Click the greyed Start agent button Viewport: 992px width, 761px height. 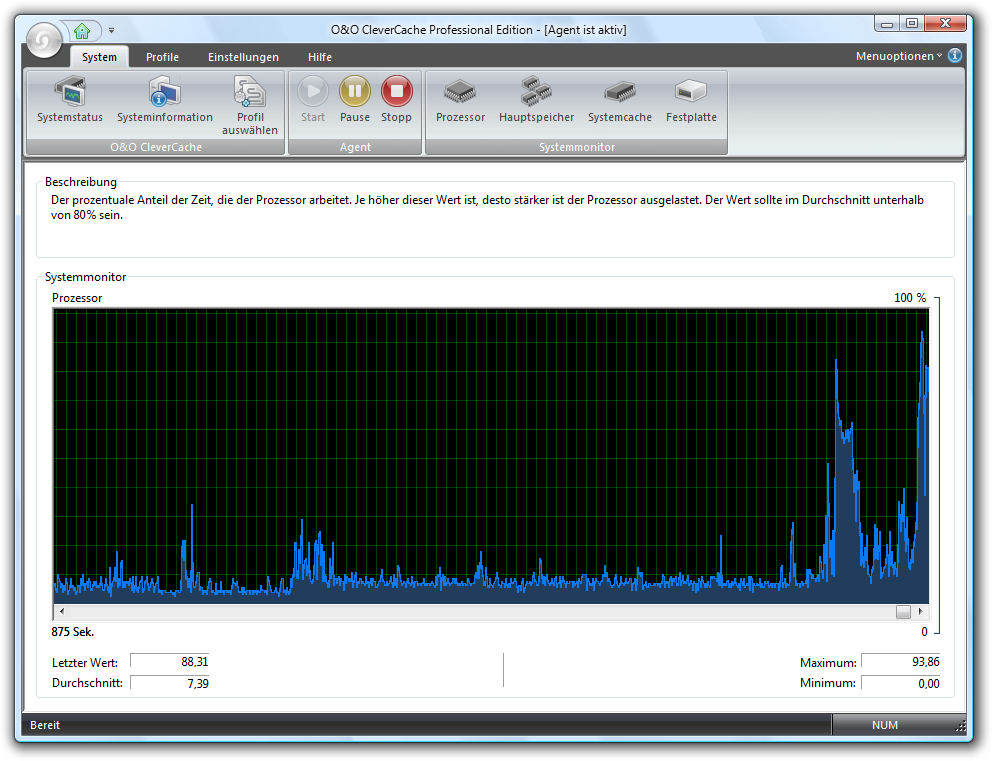[313, 100]
